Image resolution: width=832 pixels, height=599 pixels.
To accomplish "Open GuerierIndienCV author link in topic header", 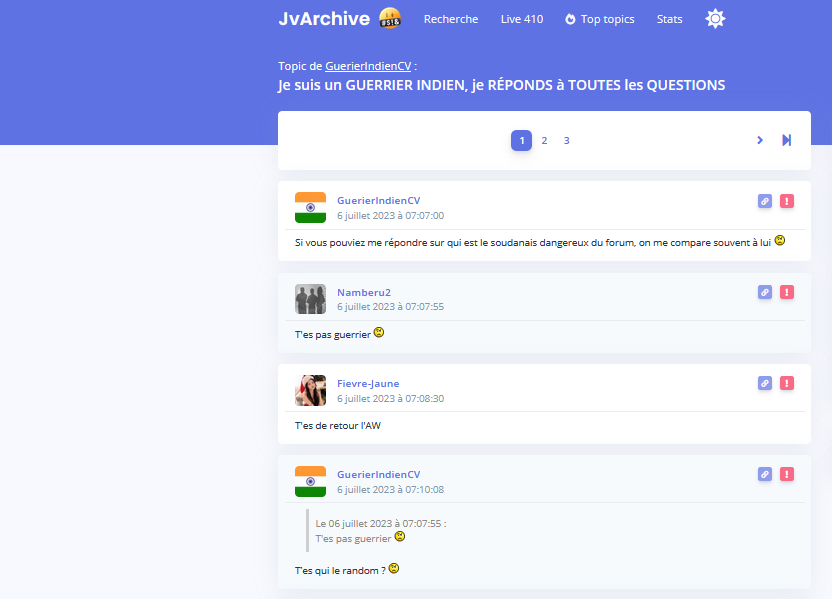I will (368, 66).
